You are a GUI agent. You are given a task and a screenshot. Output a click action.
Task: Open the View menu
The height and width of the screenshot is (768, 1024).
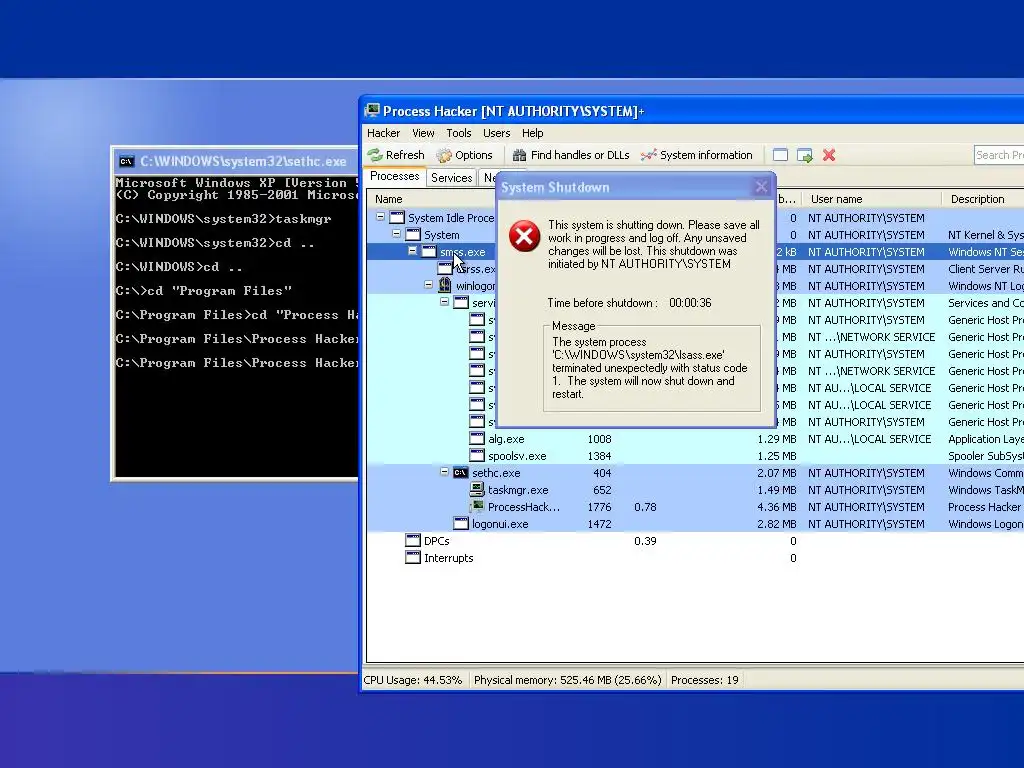[x=423, y=133]
